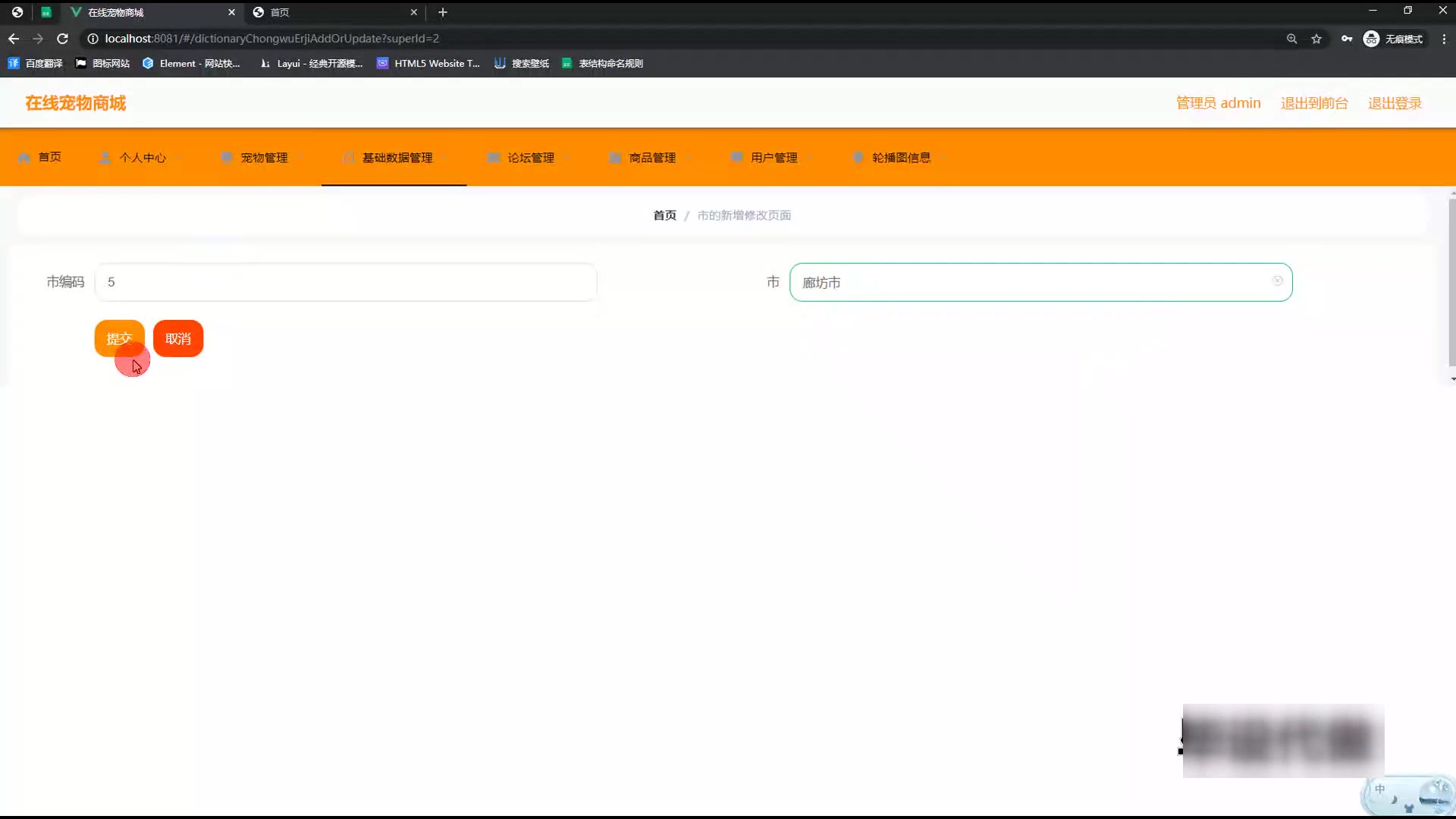
Task: Click the icon beside 宠物管理
Action: coord(227,158)
